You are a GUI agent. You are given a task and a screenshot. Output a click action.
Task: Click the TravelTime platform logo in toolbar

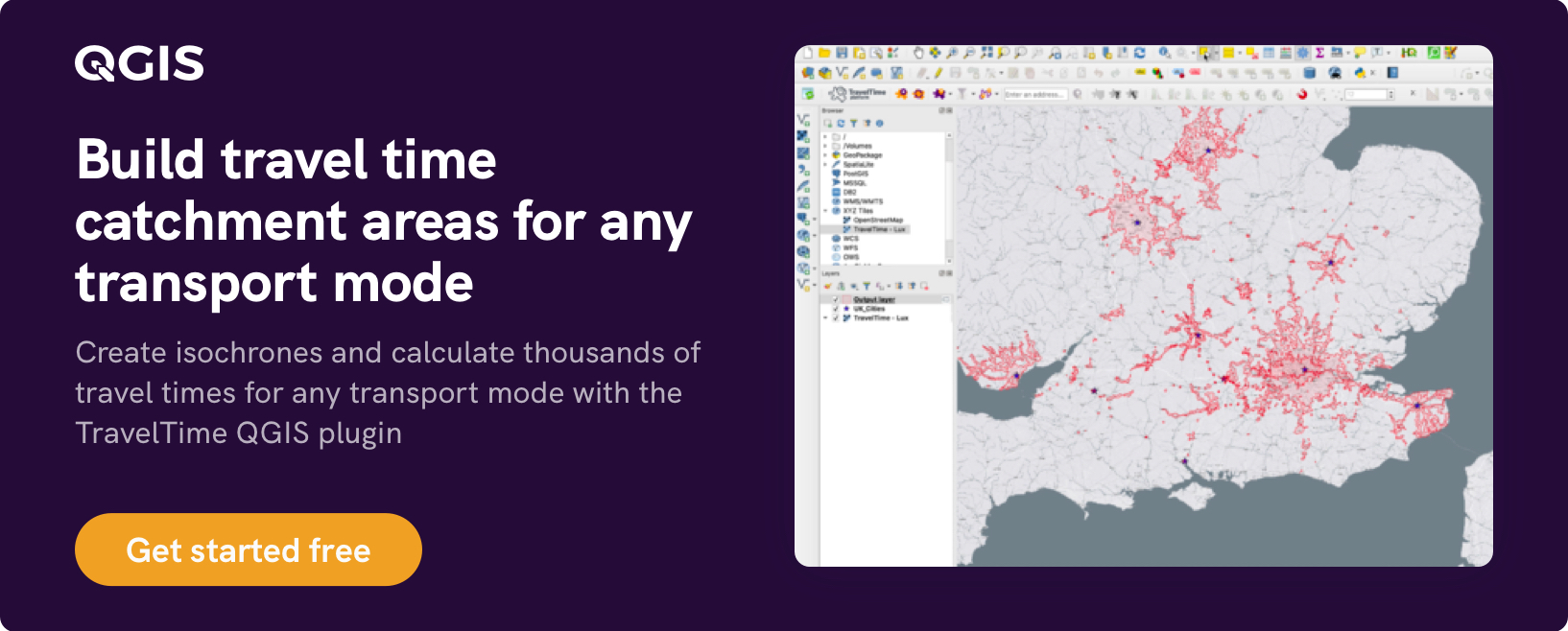pyautogui.click(x=857, y=94)
